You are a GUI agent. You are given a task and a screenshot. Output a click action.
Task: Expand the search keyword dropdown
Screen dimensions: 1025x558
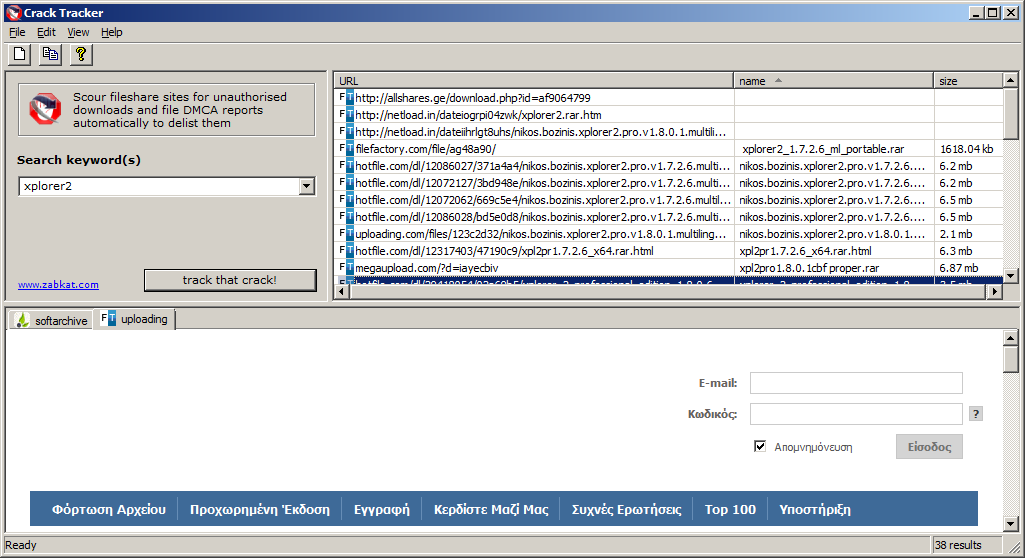[x=306, y=186]
